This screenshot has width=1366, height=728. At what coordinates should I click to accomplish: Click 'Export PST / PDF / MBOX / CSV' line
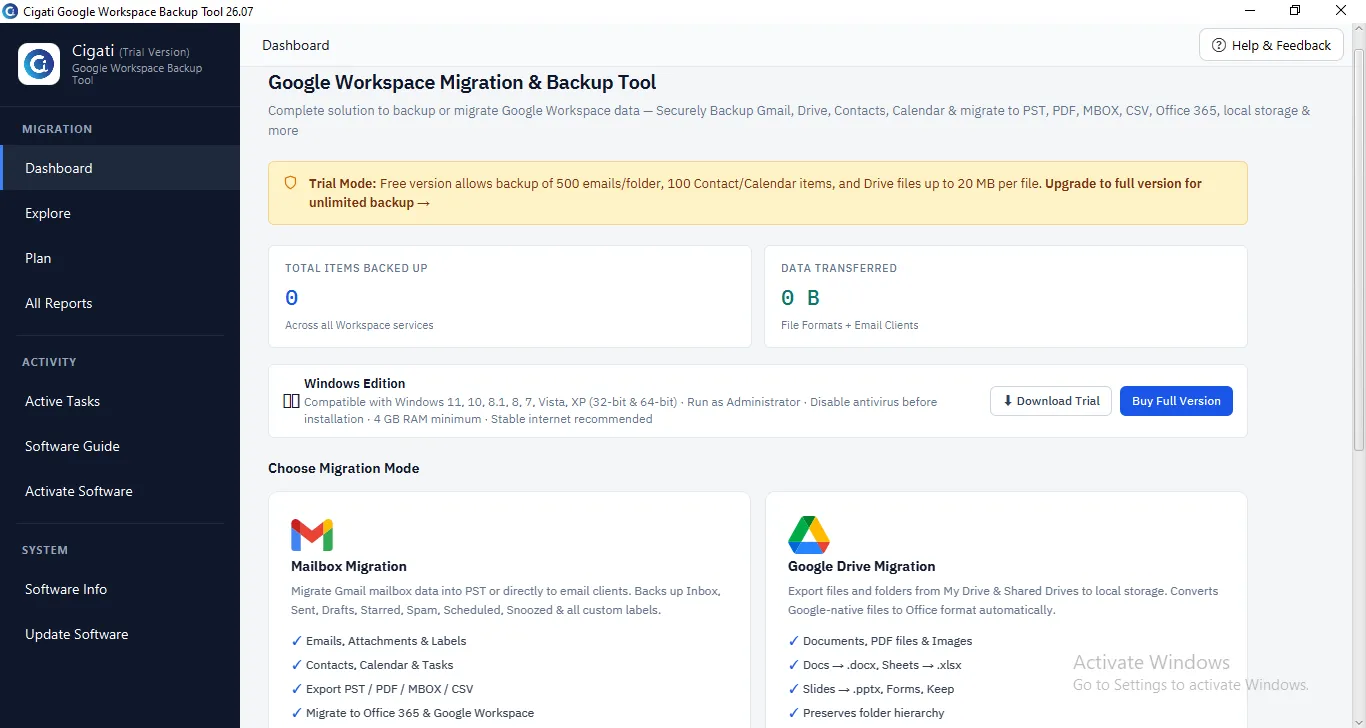coord(382,689)
